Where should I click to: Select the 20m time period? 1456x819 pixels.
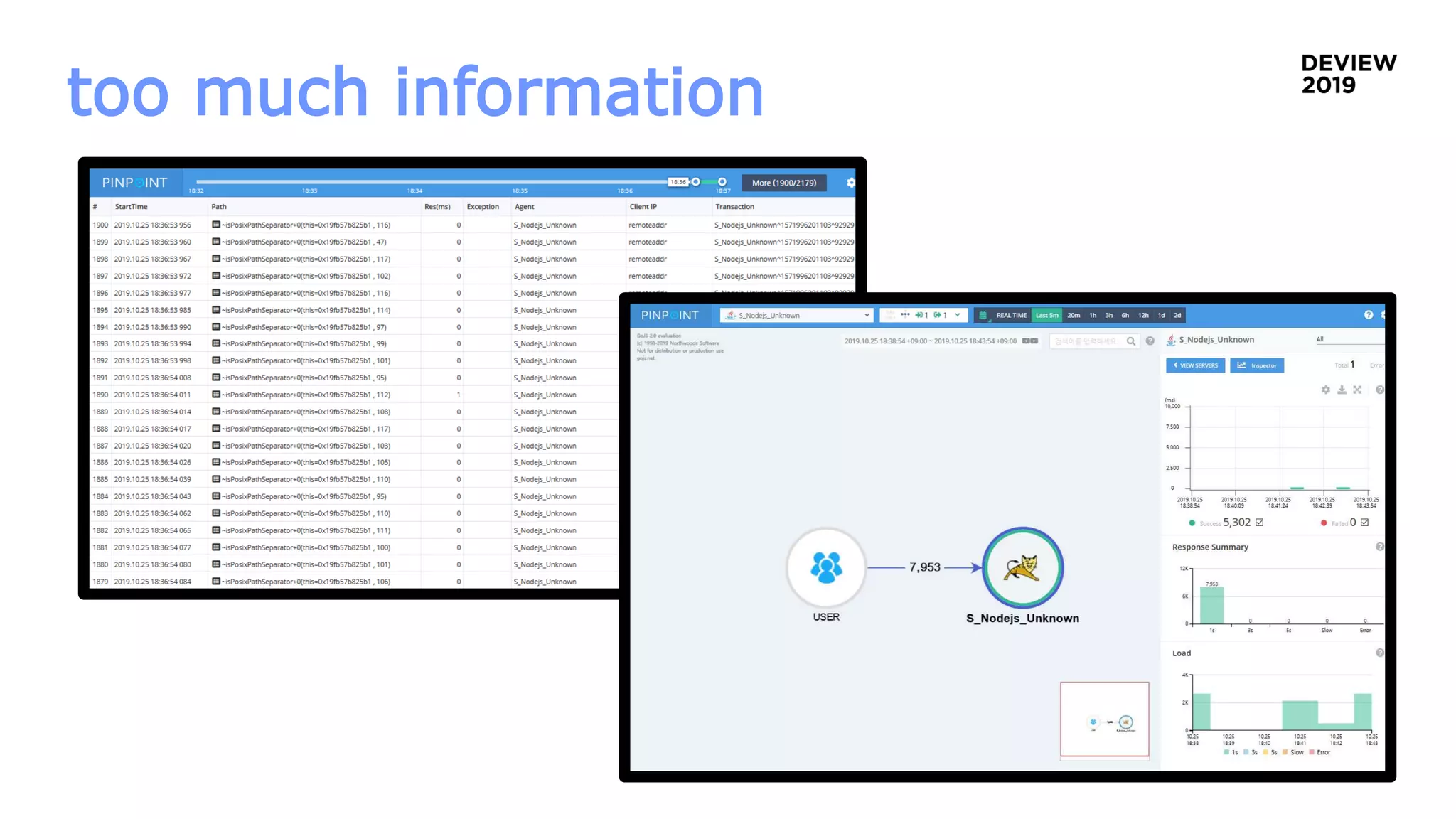coord(1074,315)
